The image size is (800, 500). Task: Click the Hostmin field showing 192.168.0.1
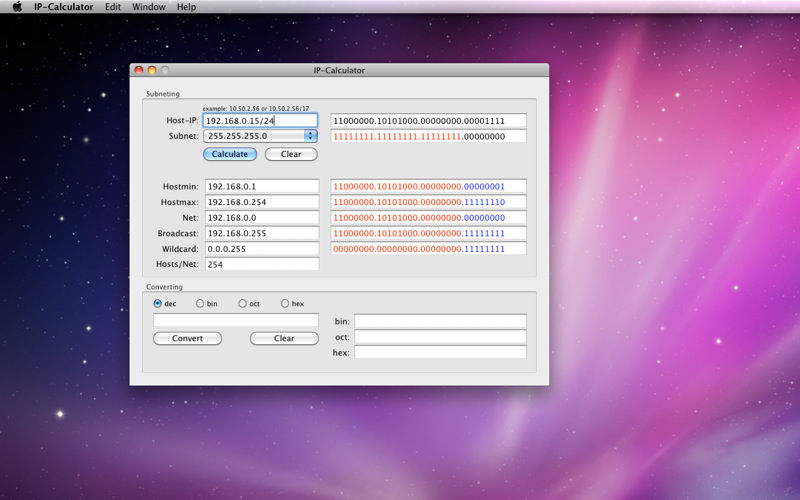[x=262, y=186]
